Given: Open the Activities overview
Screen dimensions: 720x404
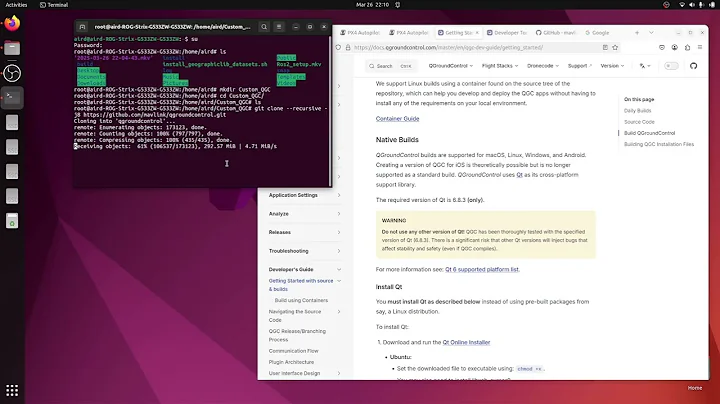Looking at the screenshot, I should [16, 5].
